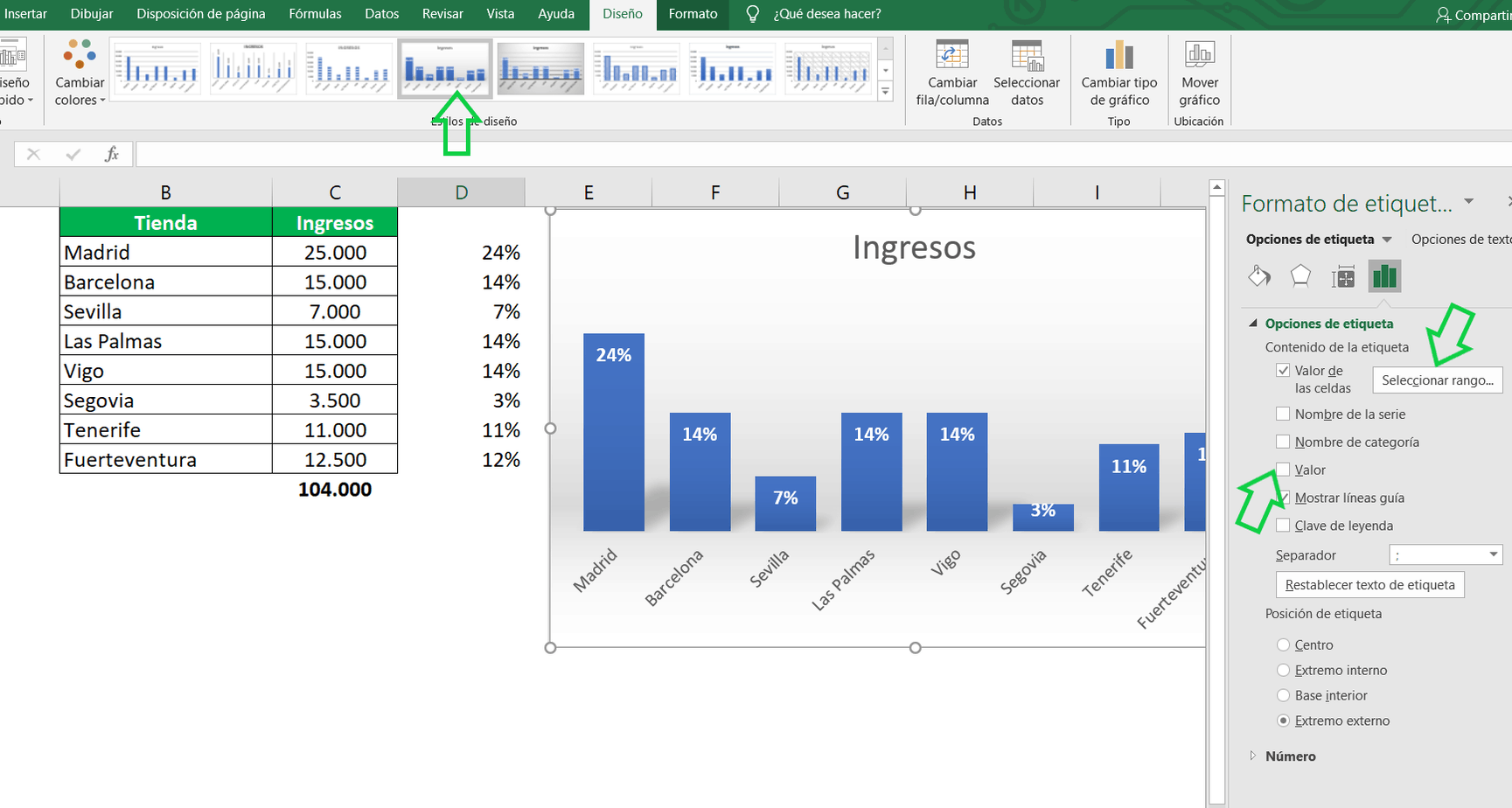Click Restablecer texto de etiqueta button
This screenshot has width=1512, height=808.
pyautogui.click(x=1370, y=584)
